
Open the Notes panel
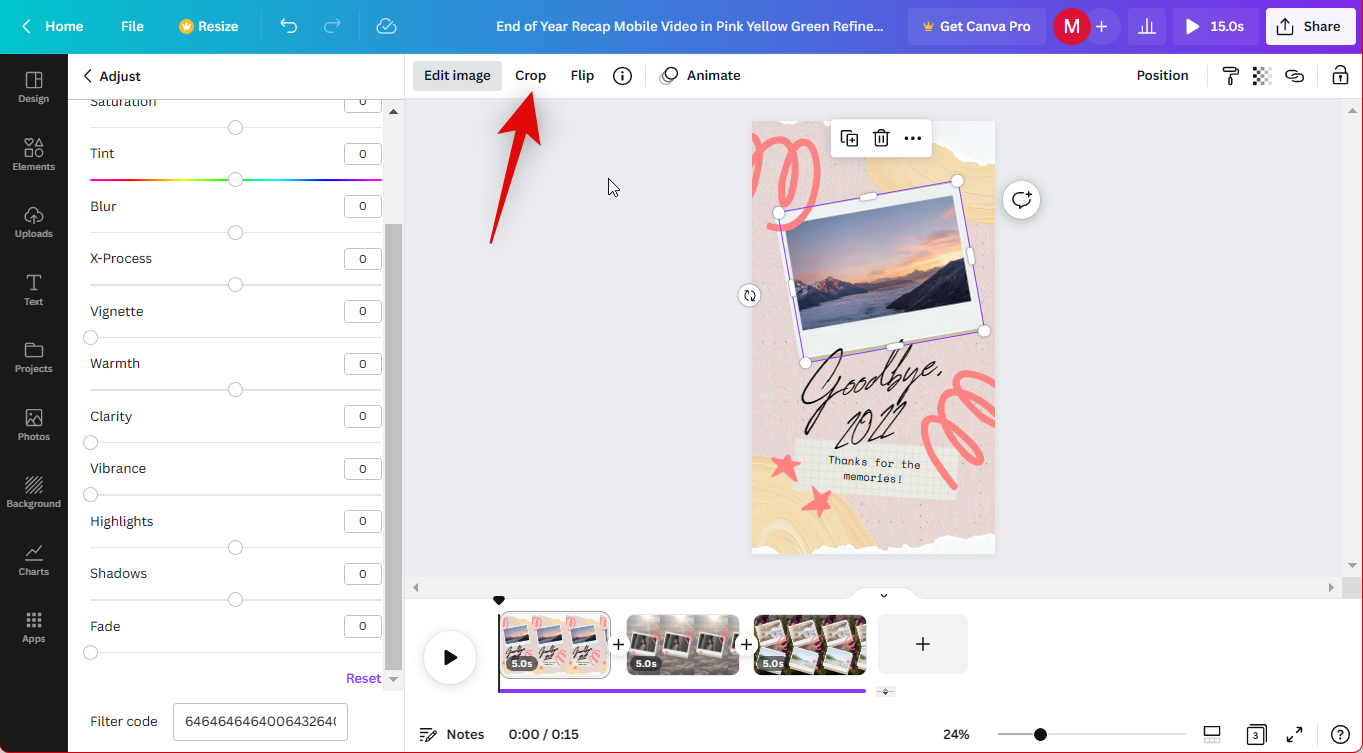451,734
